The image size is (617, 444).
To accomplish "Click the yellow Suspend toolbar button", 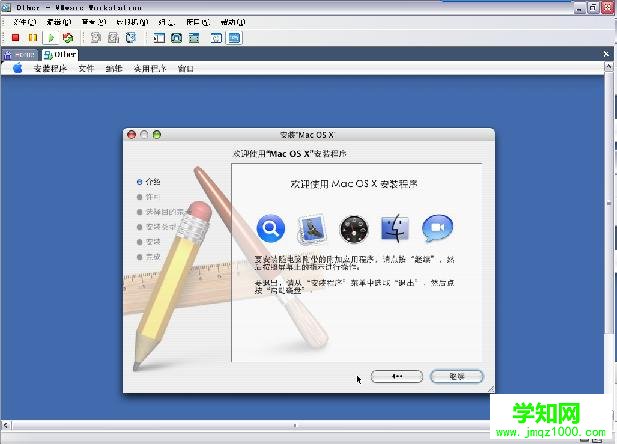I will pos(33,37).
